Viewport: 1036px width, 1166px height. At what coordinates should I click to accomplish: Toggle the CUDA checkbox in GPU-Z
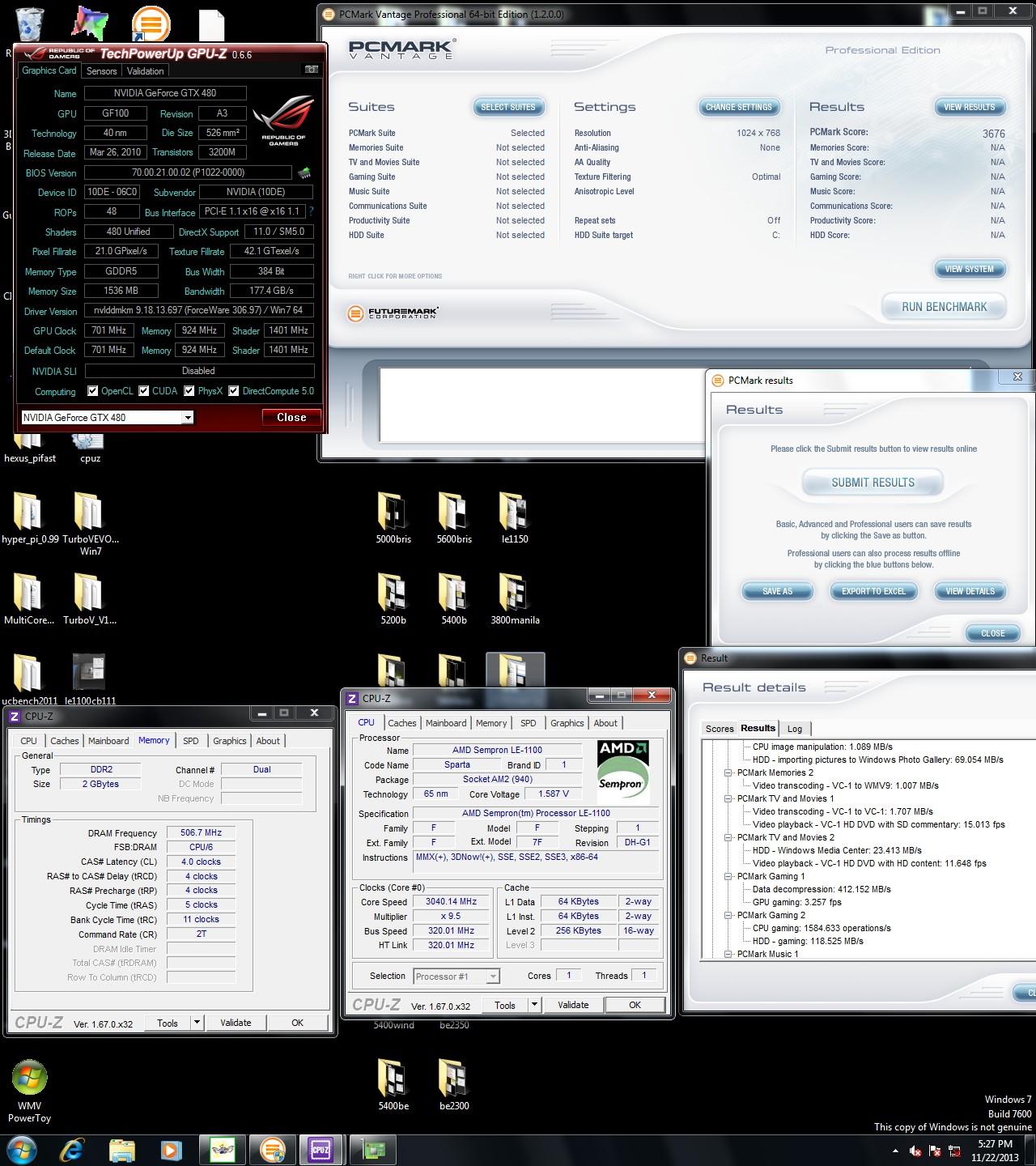tap(144, 391)
